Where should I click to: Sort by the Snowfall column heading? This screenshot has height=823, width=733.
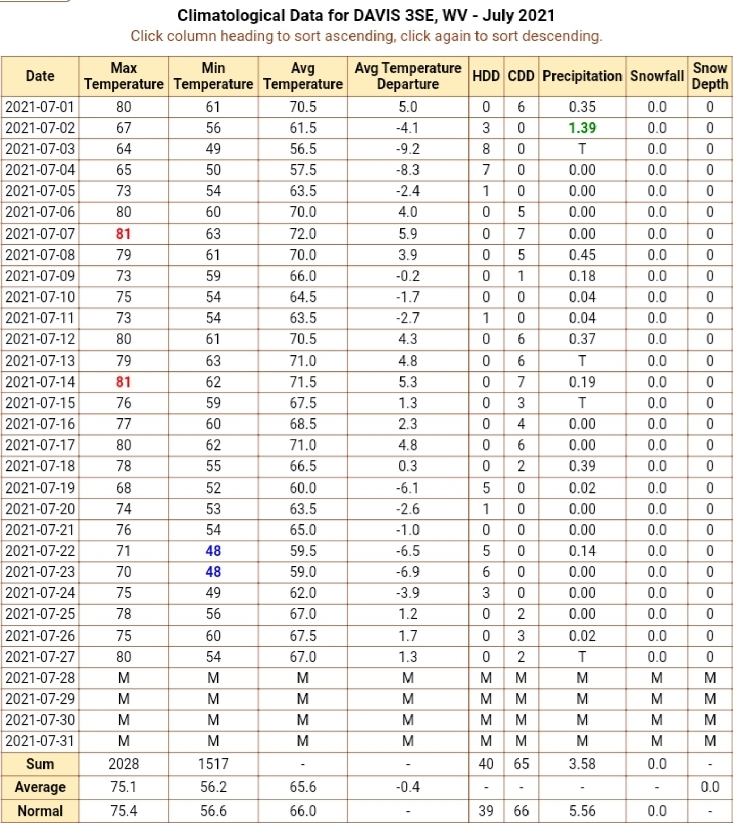[x=657, y=76]
